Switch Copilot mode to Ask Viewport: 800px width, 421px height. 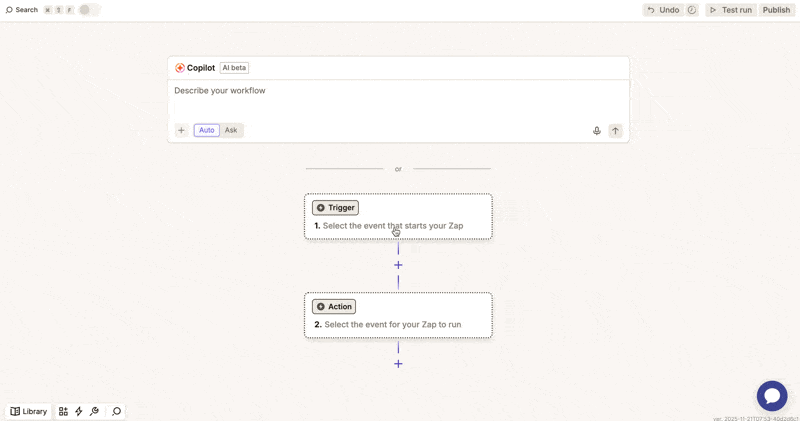point(231,131)
